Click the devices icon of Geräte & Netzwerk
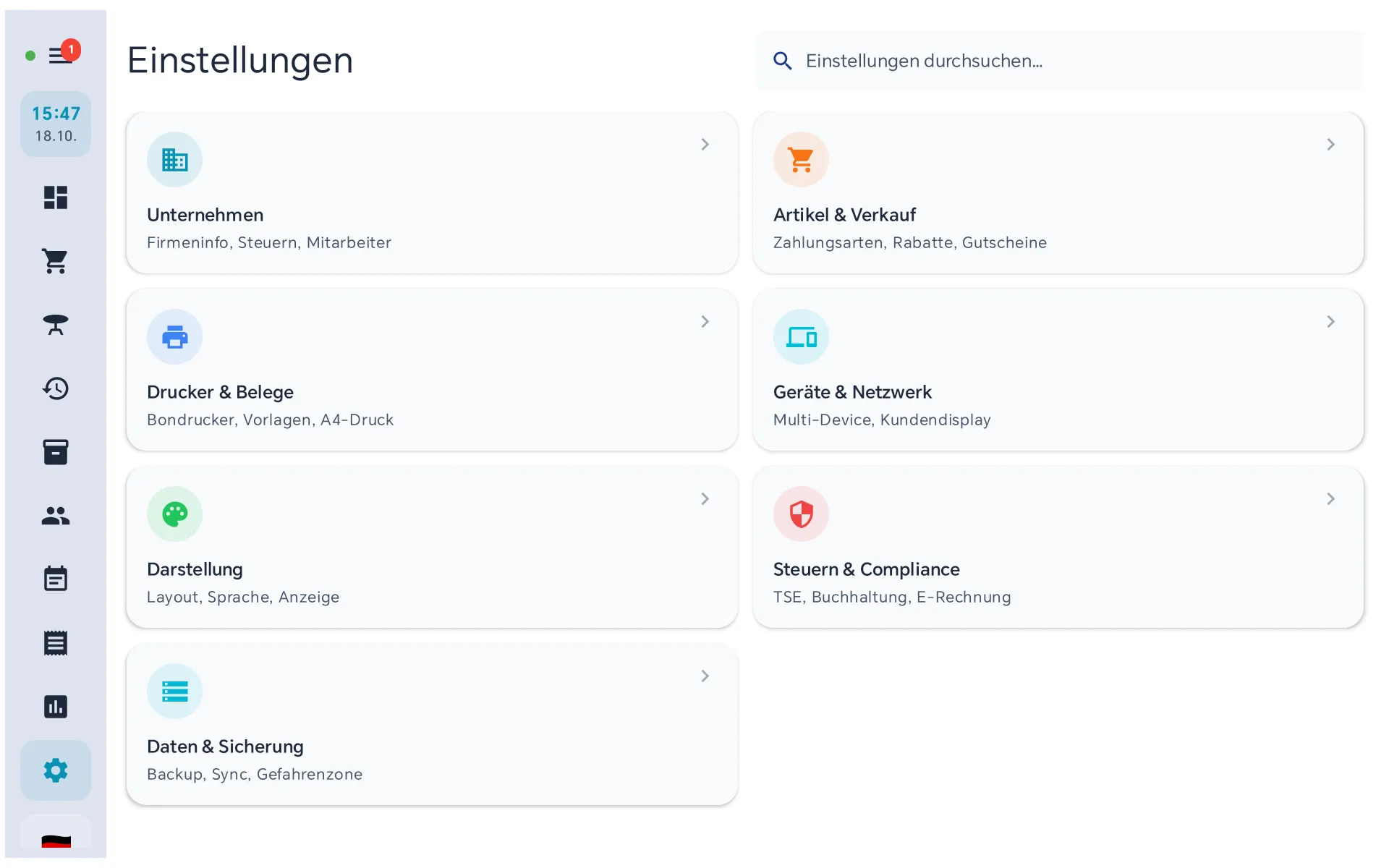 tap(801, 336)
